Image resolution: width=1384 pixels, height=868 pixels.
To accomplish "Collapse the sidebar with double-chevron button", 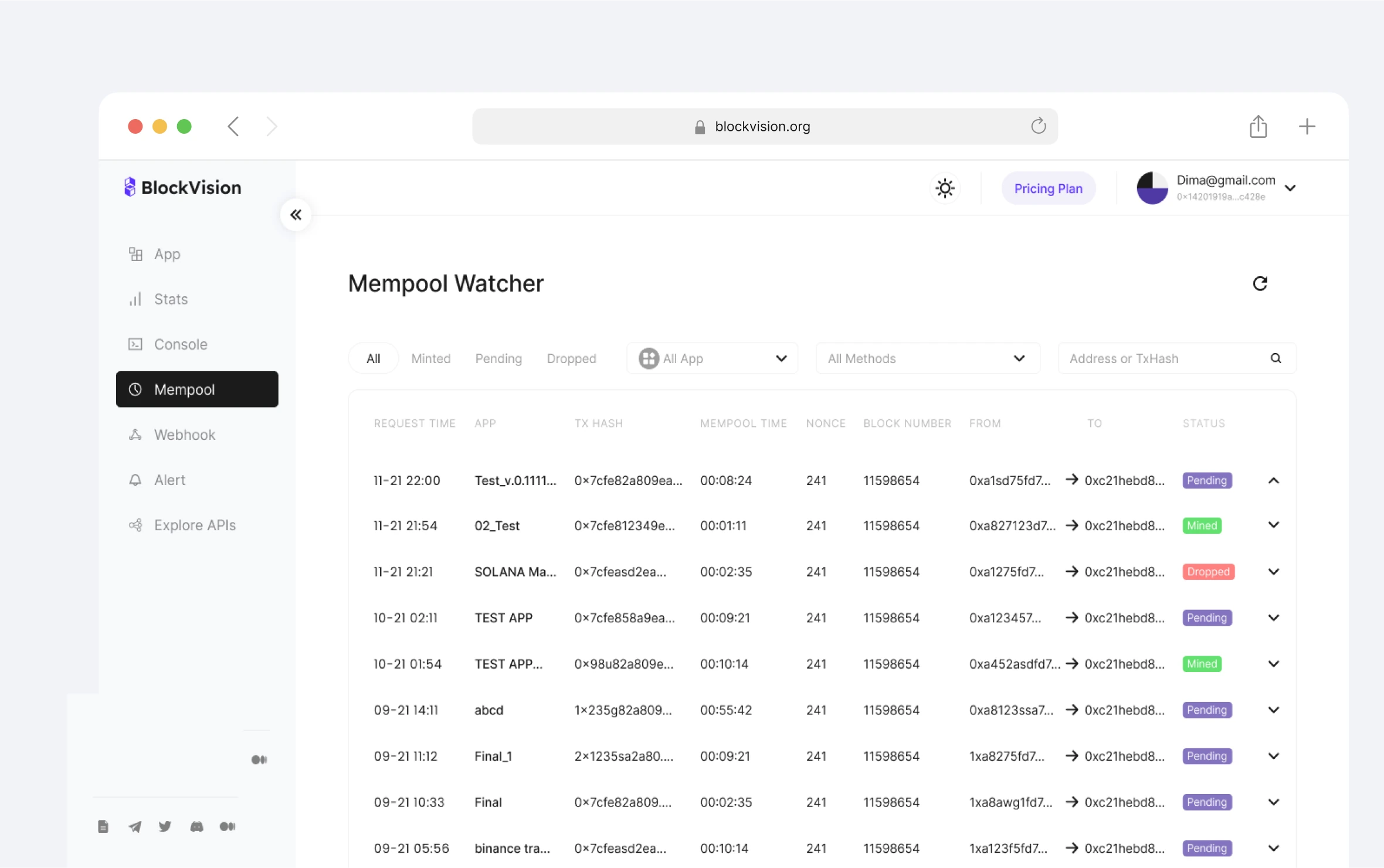I will coord(296,215).
